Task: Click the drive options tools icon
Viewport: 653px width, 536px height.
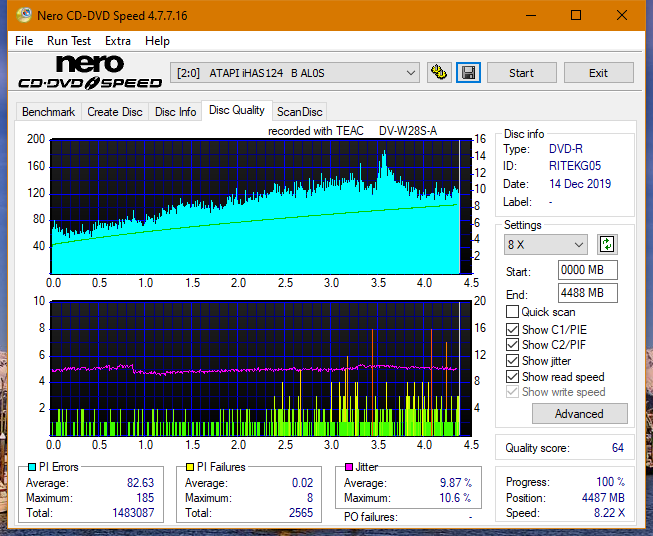Action: 439,73
